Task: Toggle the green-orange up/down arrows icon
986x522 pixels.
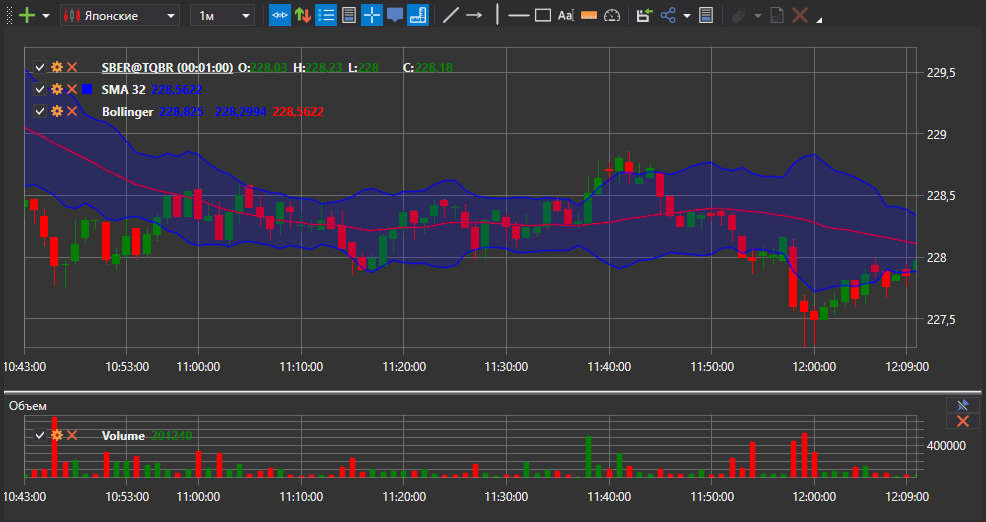Action: pyautogui.click(x=303, y=15)
